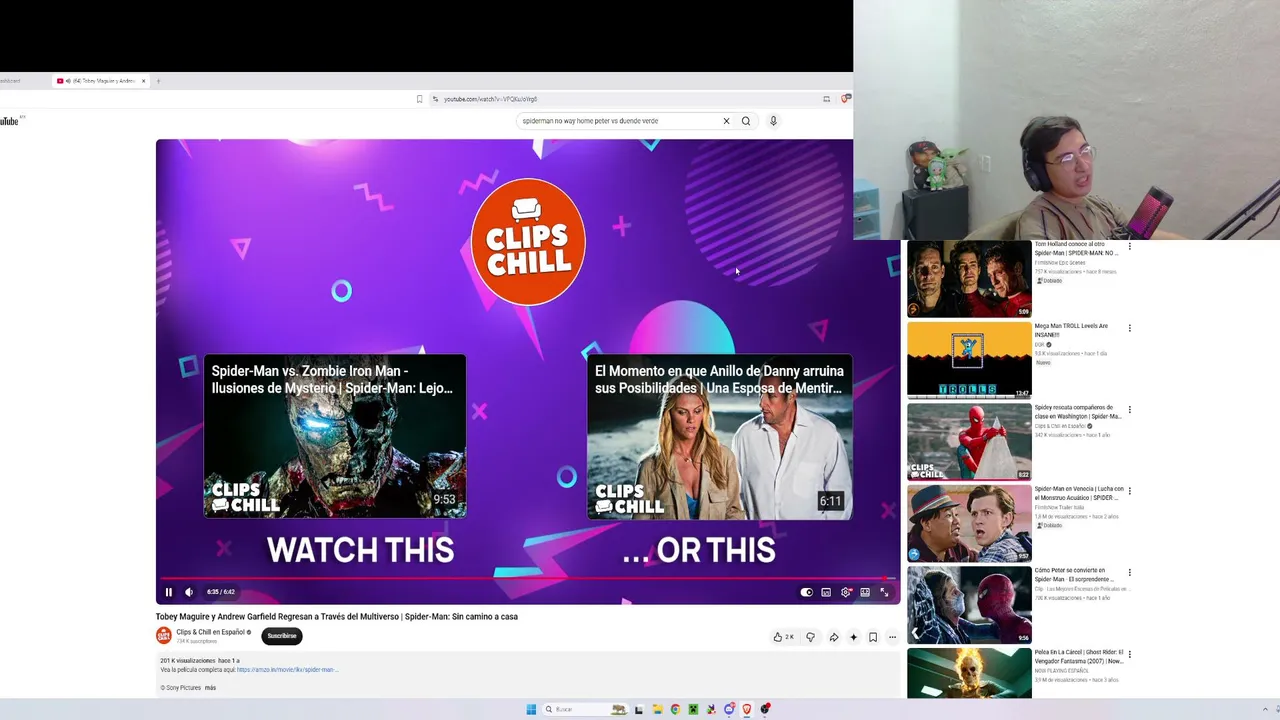Enter full screen with the player icon

point(884,592)
